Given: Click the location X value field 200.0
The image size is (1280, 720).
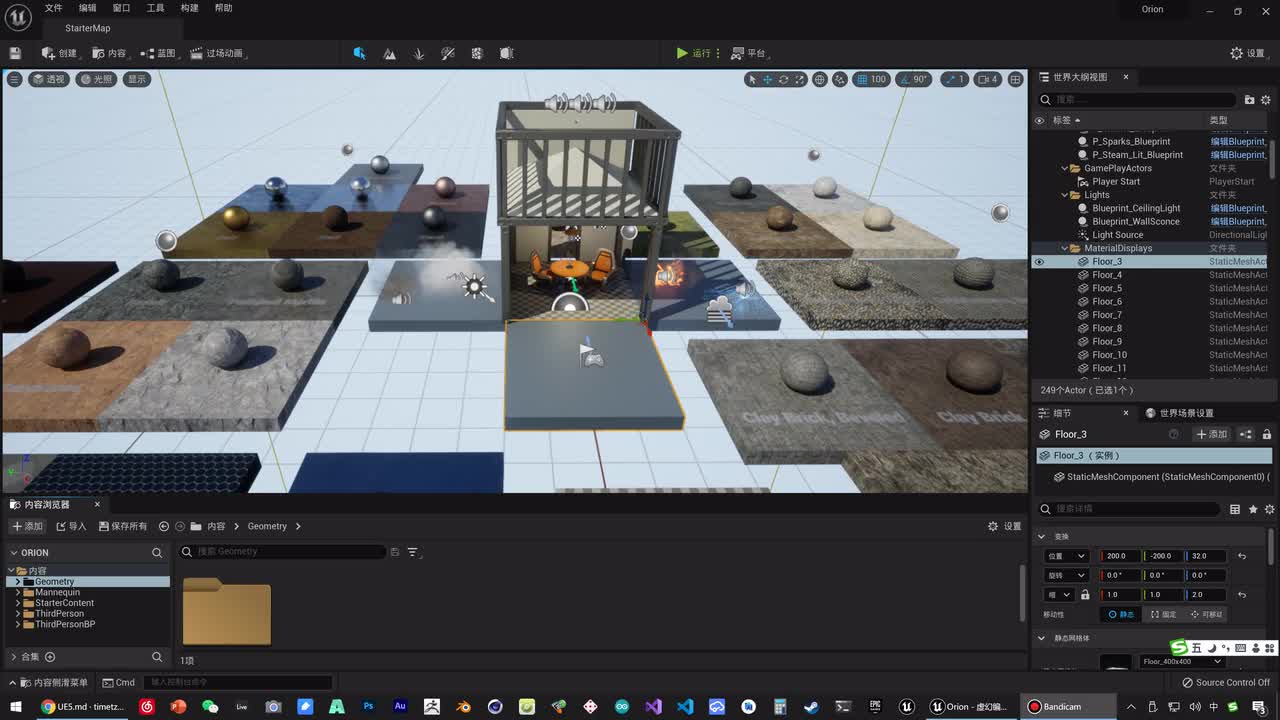Looking at the screenshot, I should tap(1120, 556).
